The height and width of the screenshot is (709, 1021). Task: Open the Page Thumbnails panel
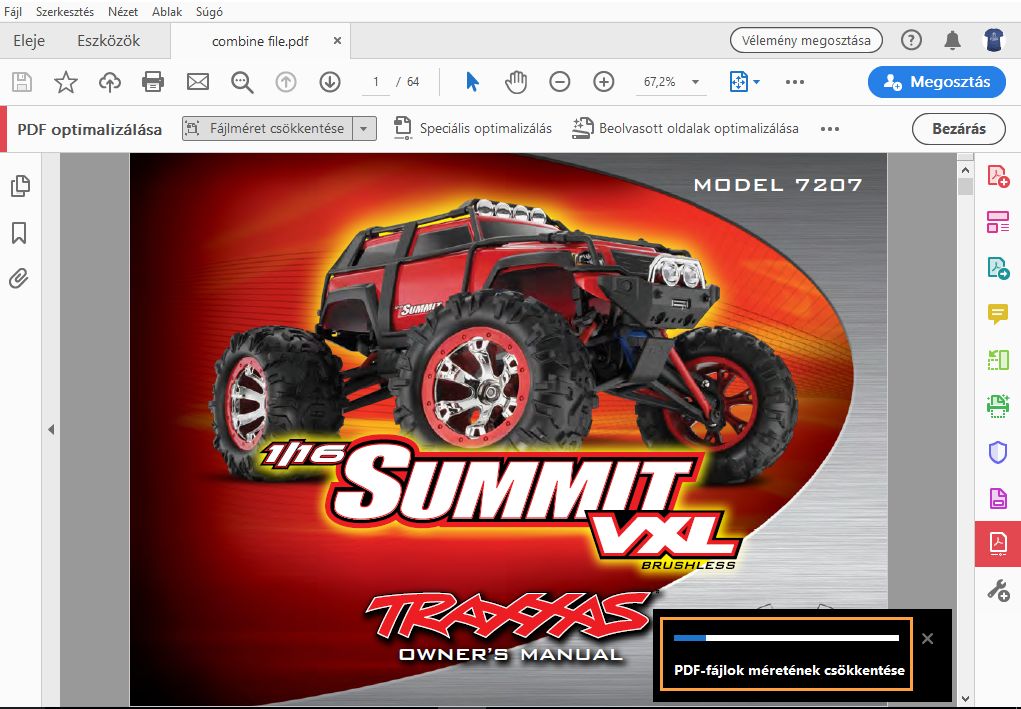click(20, 186)
